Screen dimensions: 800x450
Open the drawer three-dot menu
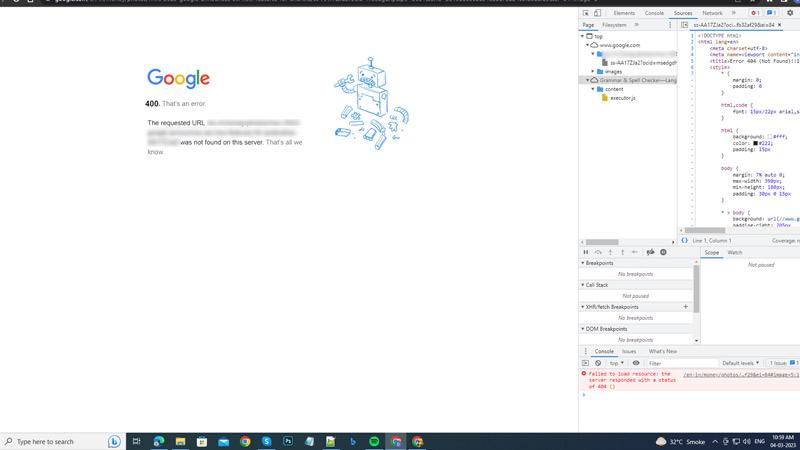(585, 352)
